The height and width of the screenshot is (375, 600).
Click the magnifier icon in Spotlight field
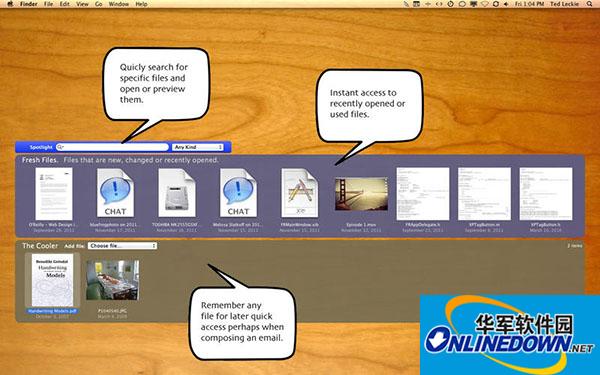60,147
